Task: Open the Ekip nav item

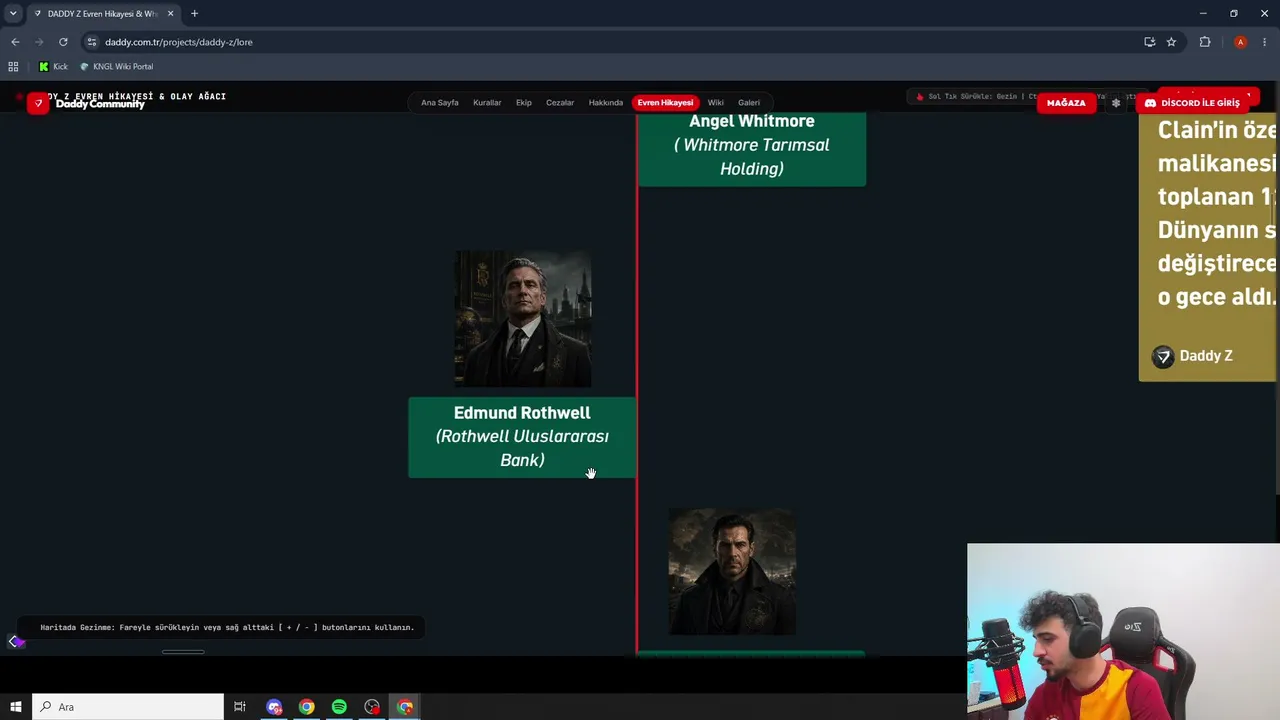Action: [523, 103]
